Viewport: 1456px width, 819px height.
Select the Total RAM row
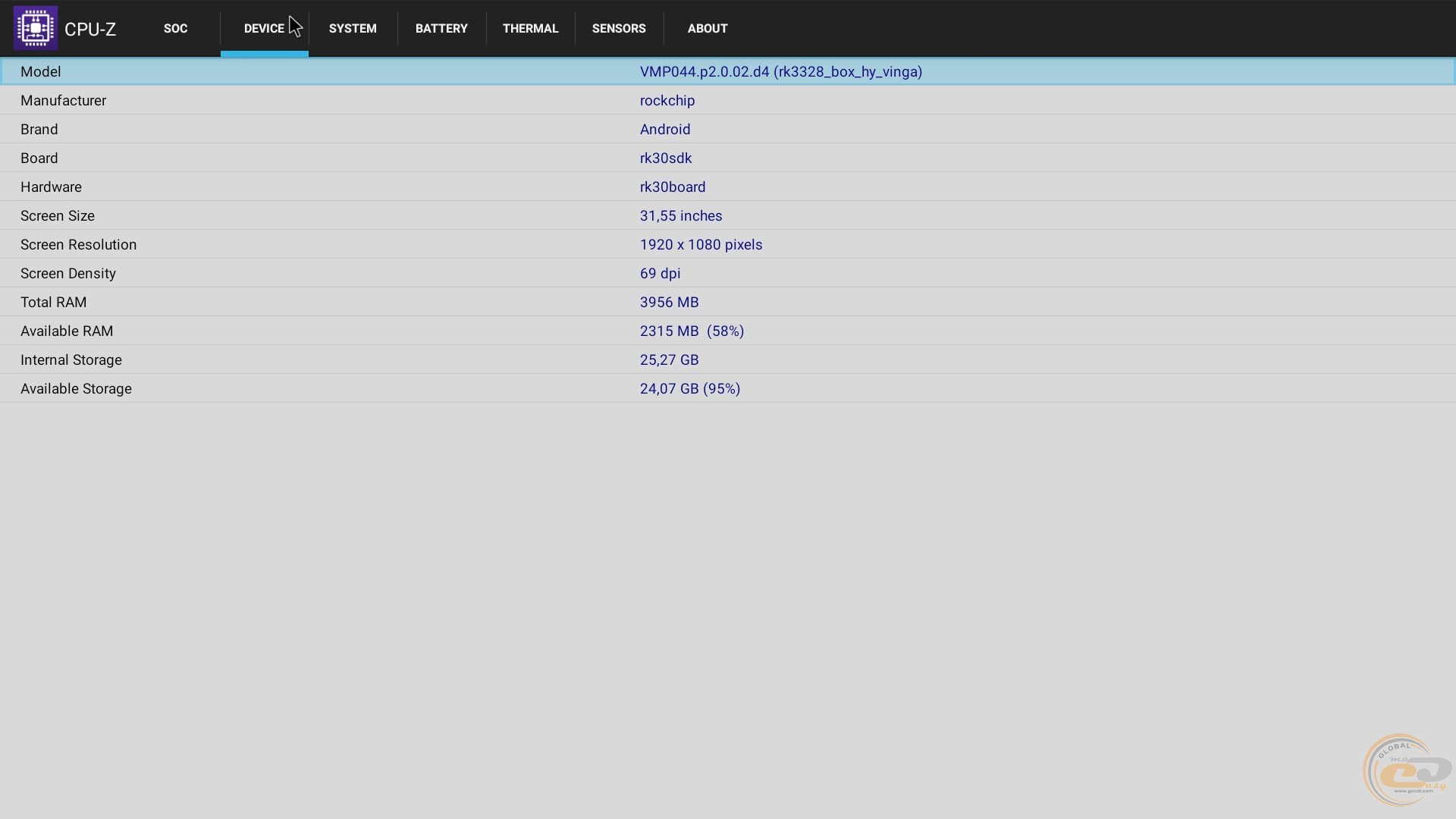(x=728, y=302)
